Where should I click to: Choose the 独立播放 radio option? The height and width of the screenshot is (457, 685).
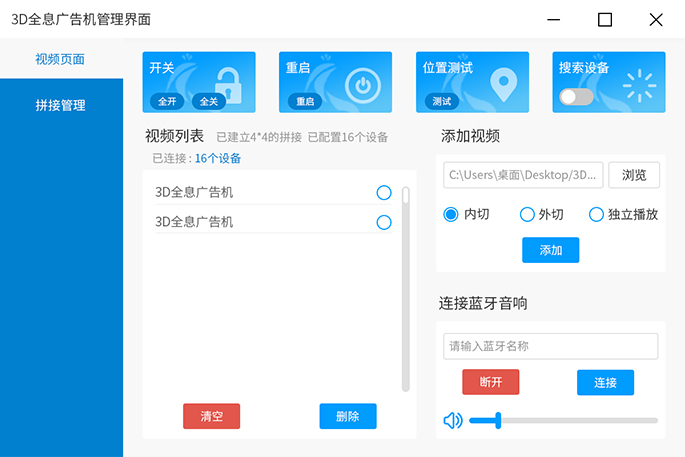point(596,215)
